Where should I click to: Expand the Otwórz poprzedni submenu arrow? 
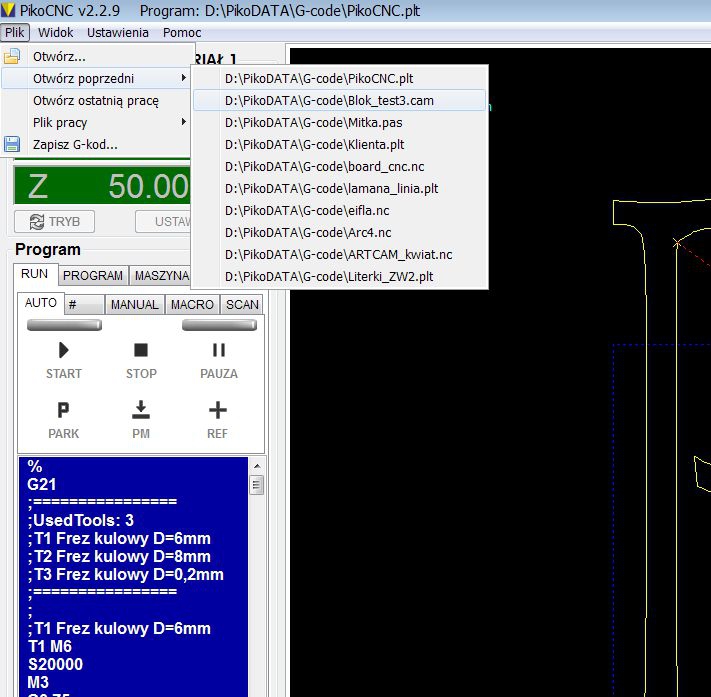click(183, 78)
